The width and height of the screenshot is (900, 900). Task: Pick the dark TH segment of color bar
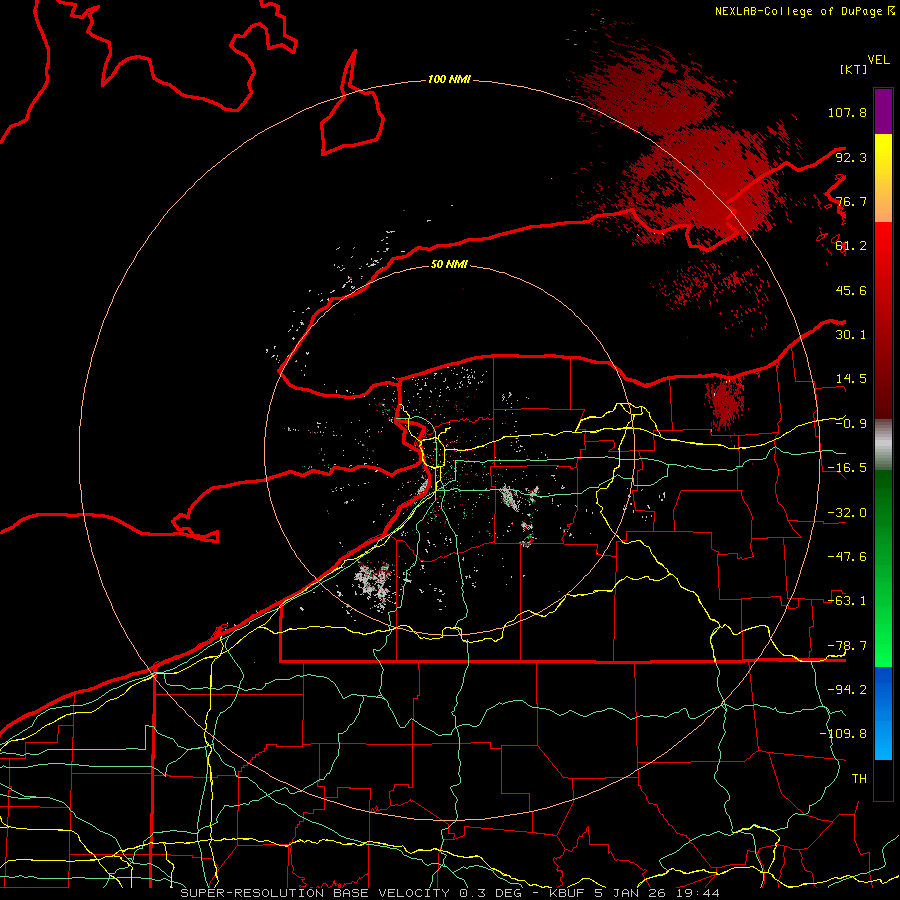(883, 779)
